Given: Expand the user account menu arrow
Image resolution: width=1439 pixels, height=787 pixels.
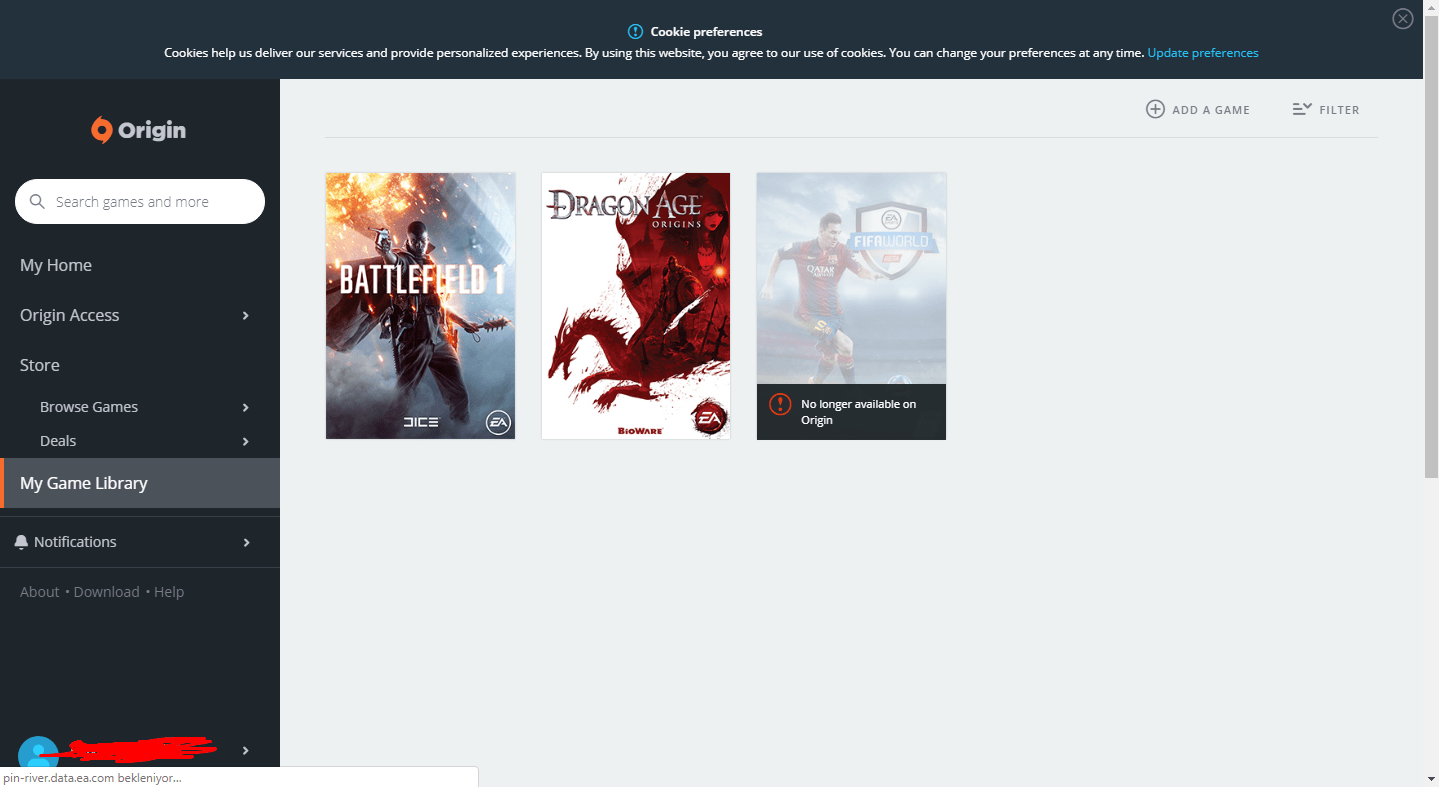Looking at the screenshot, I should [x=246, y=751].
